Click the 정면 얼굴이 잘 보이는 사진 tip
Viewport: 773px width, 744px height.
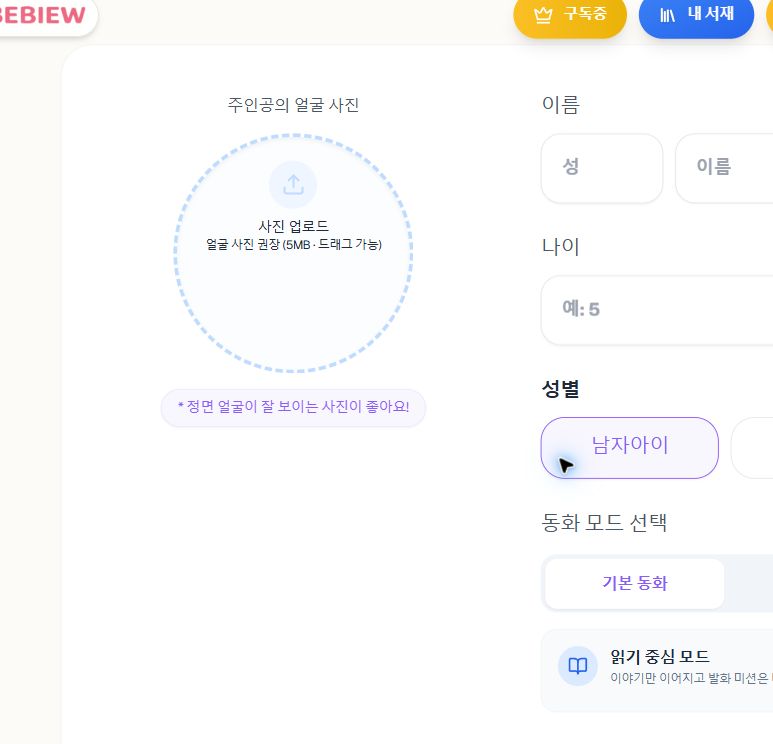click(293, 407)
